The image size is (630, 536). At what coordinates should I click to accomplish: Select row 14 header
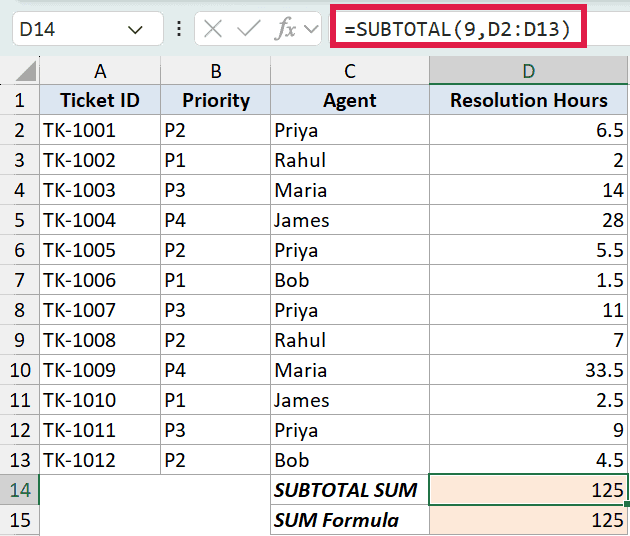coord(19,490)
